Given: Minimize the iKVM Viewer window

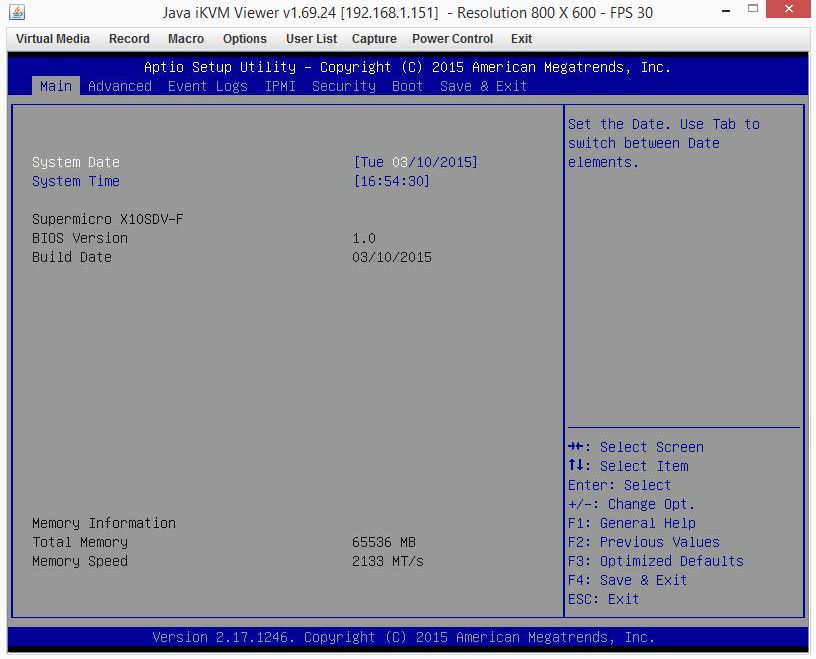Looking at the screenshot, I should click(x=726, y=10).
